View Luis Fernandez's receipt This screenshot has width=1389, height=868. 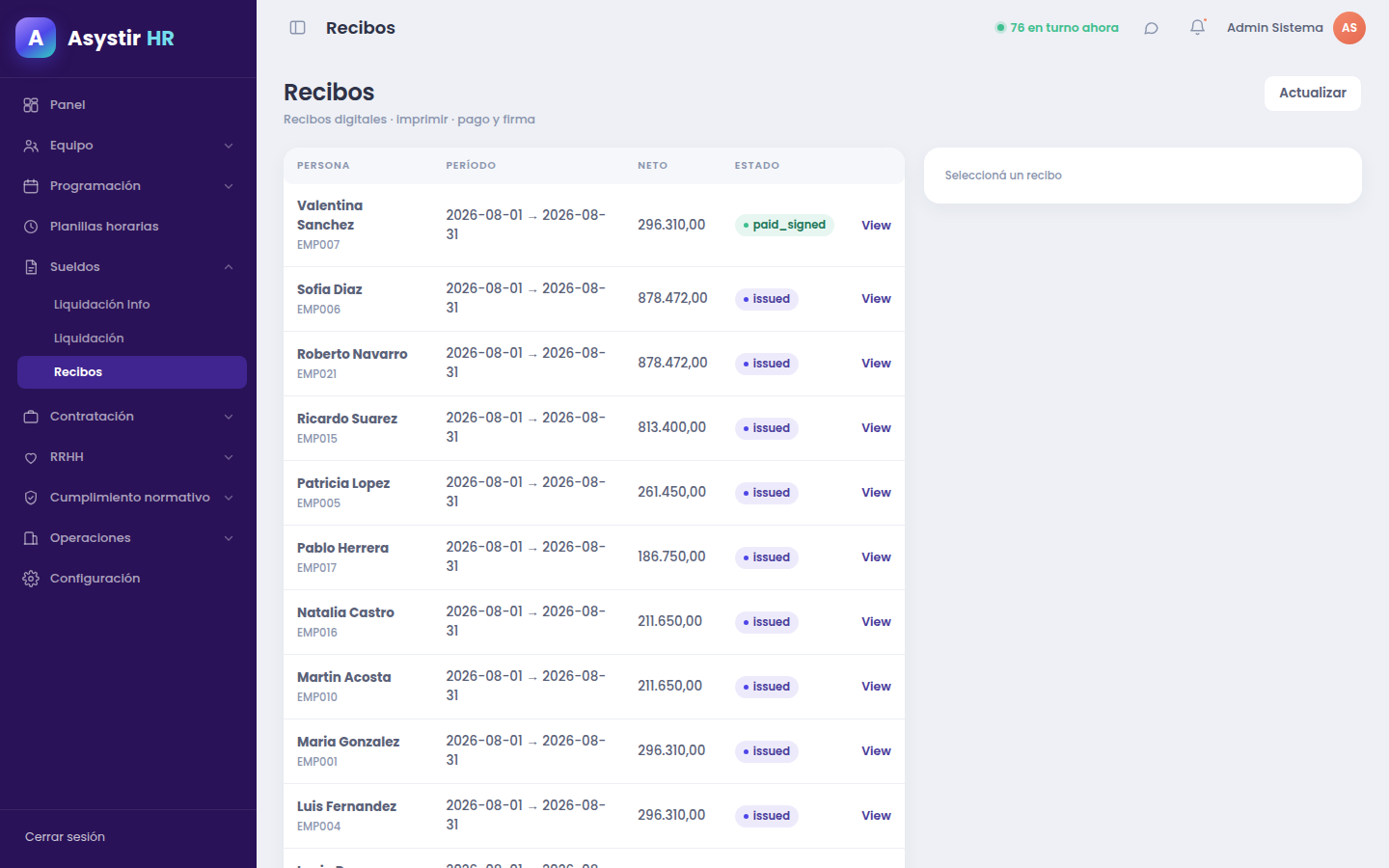click(876, 816)
